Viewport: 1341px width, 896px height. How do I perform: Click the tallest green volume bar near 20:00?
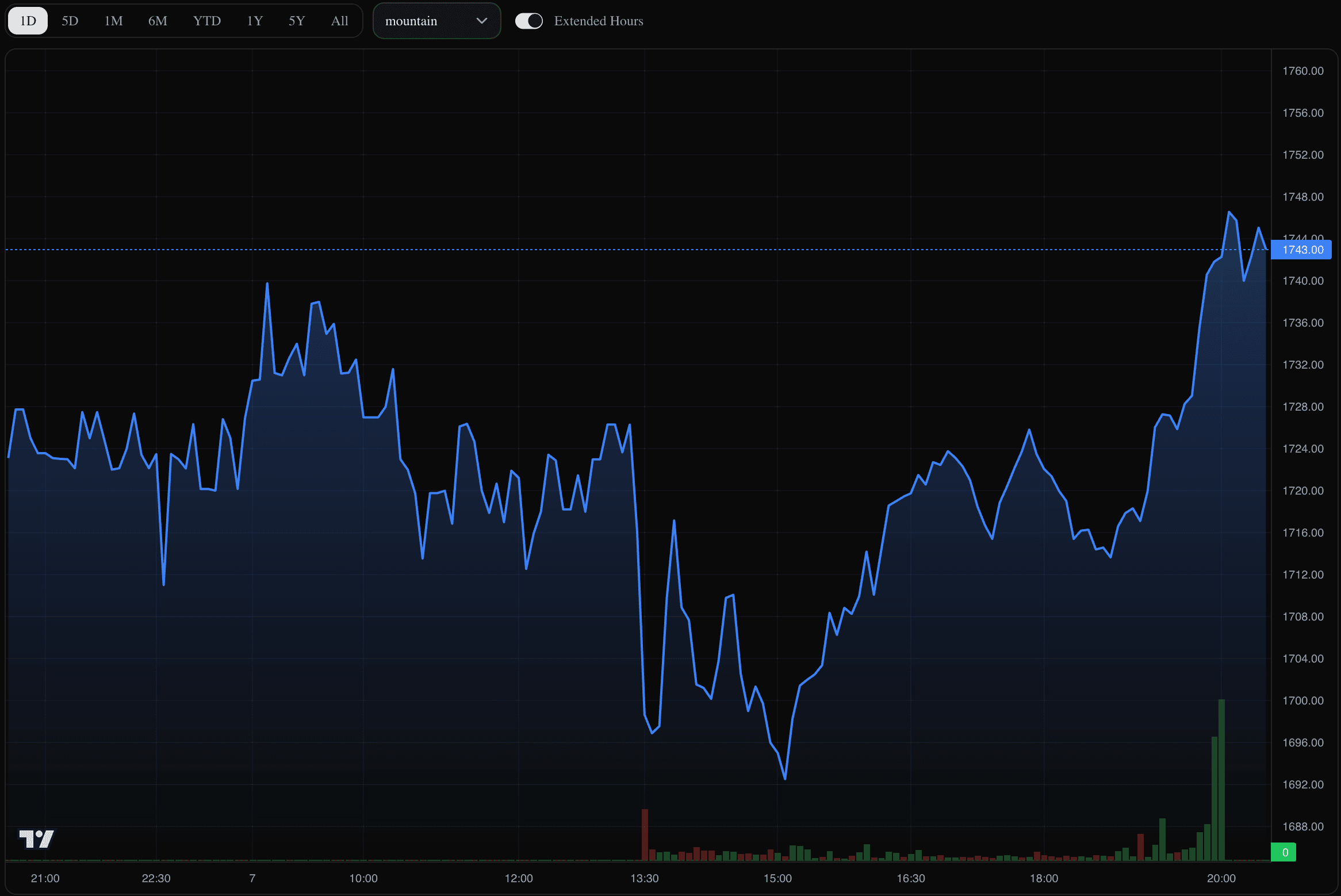point(1221,780)
